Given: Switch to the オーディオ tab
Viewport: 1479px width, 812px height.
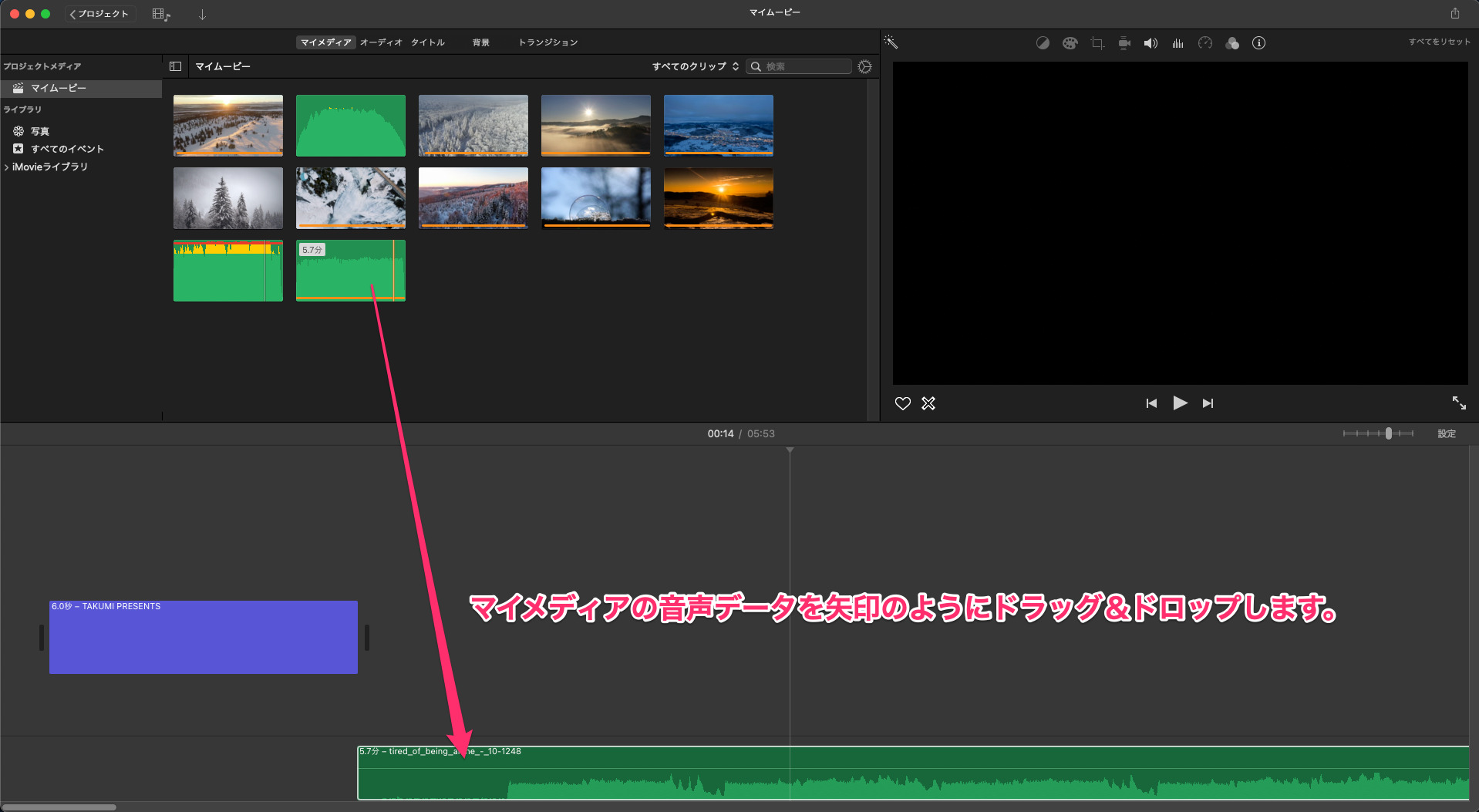Looking at the screenshot, I should point(381,42).
